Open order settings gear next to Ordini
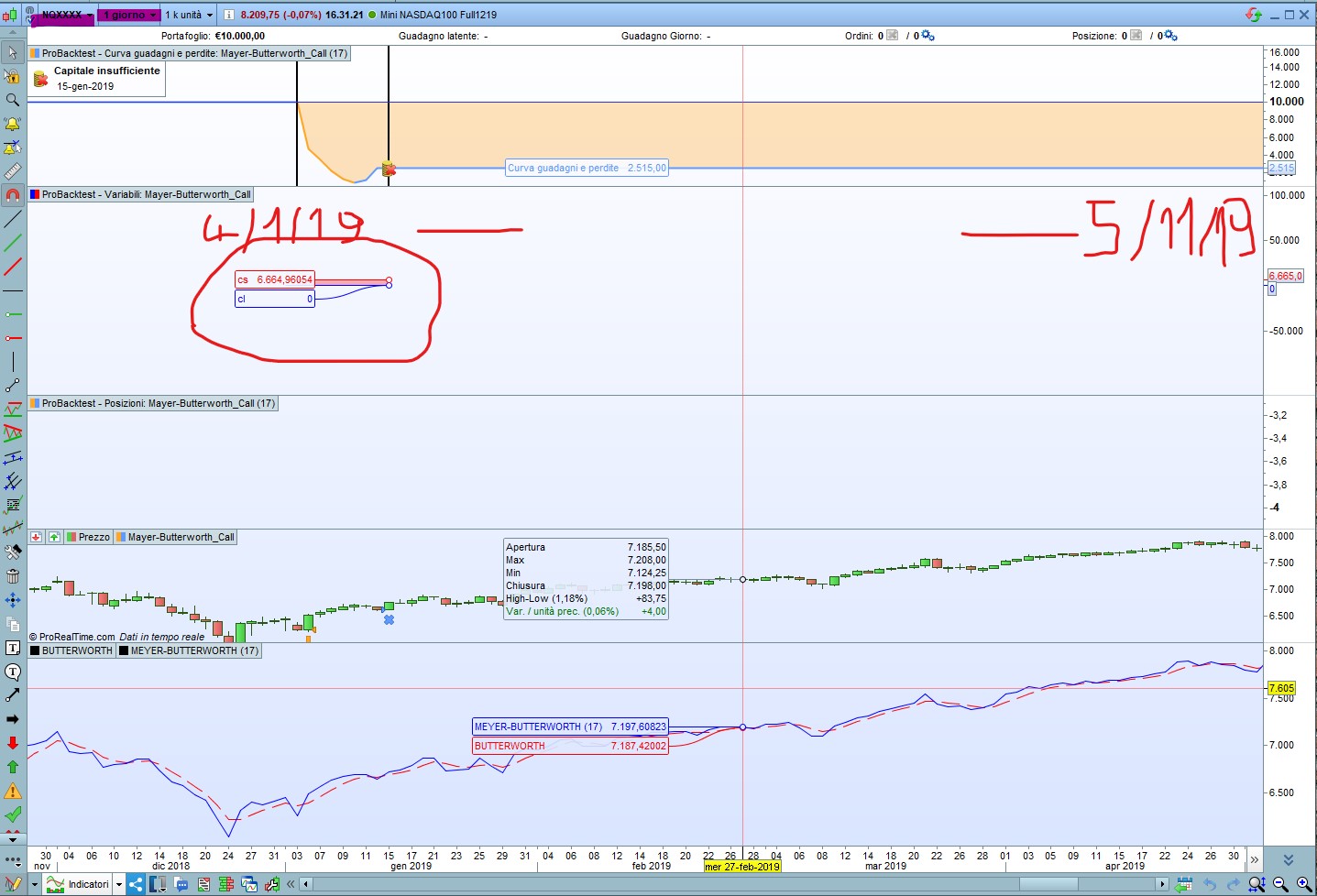This screenshot has height=896, width=1317. [x=927, y=36]
